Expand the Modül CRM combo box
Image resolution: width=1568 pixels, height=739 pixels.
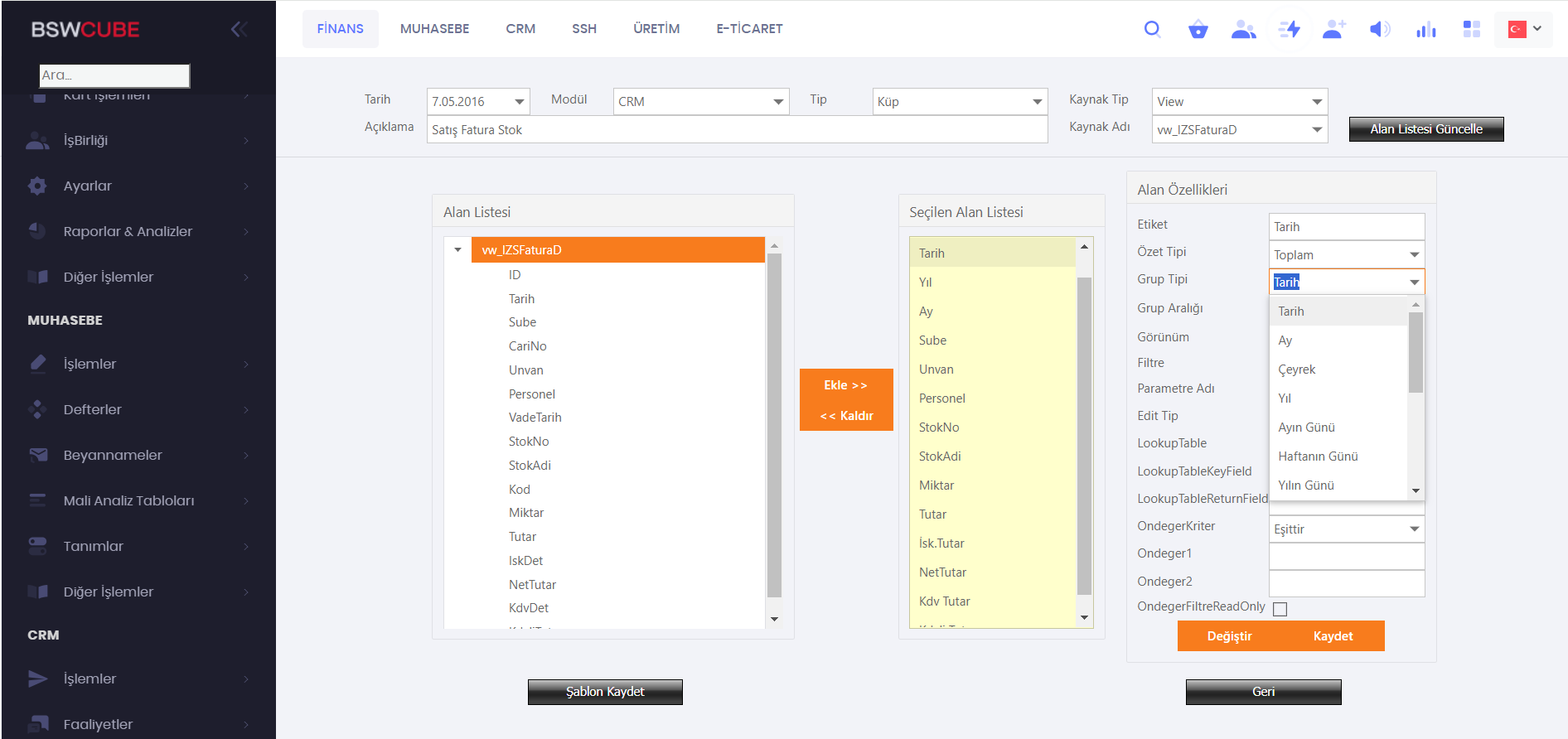pyautogui.click(x=778, y=102)
